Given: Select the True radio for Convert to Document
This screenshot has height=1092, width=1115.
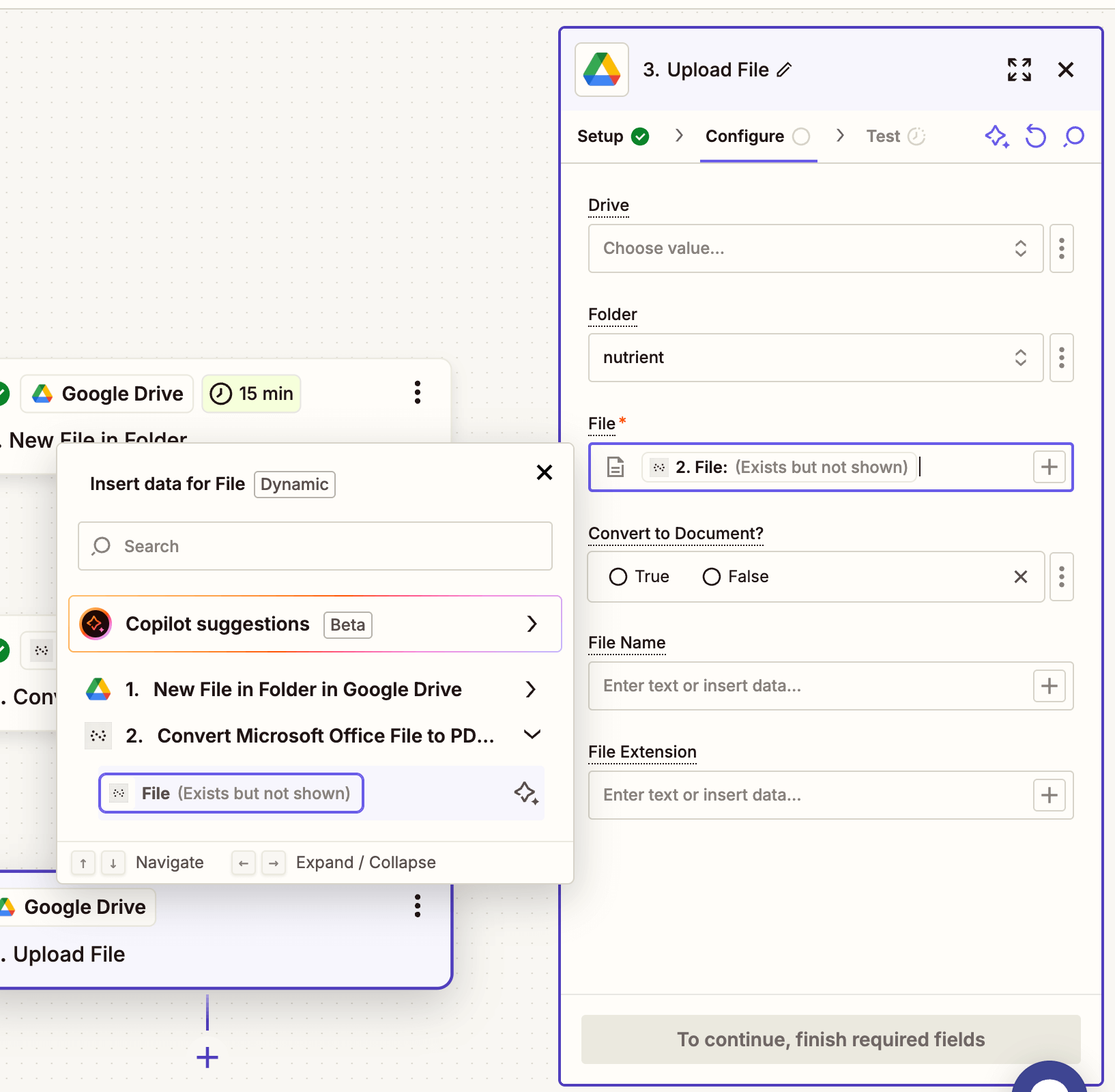Looking at the screenshot, I should point(618,576).
